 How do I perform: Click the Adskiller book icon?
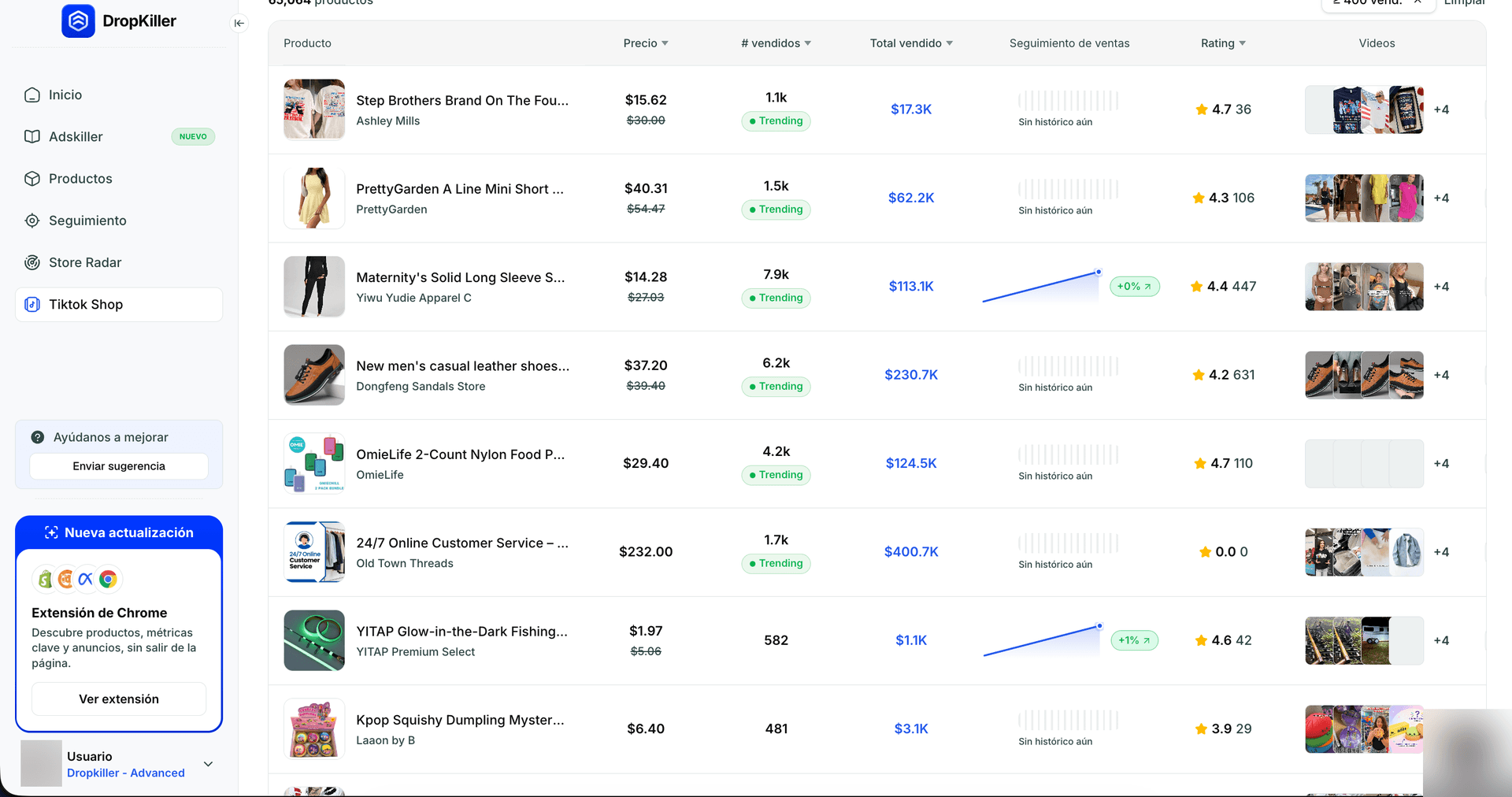(x=32, y=137)
